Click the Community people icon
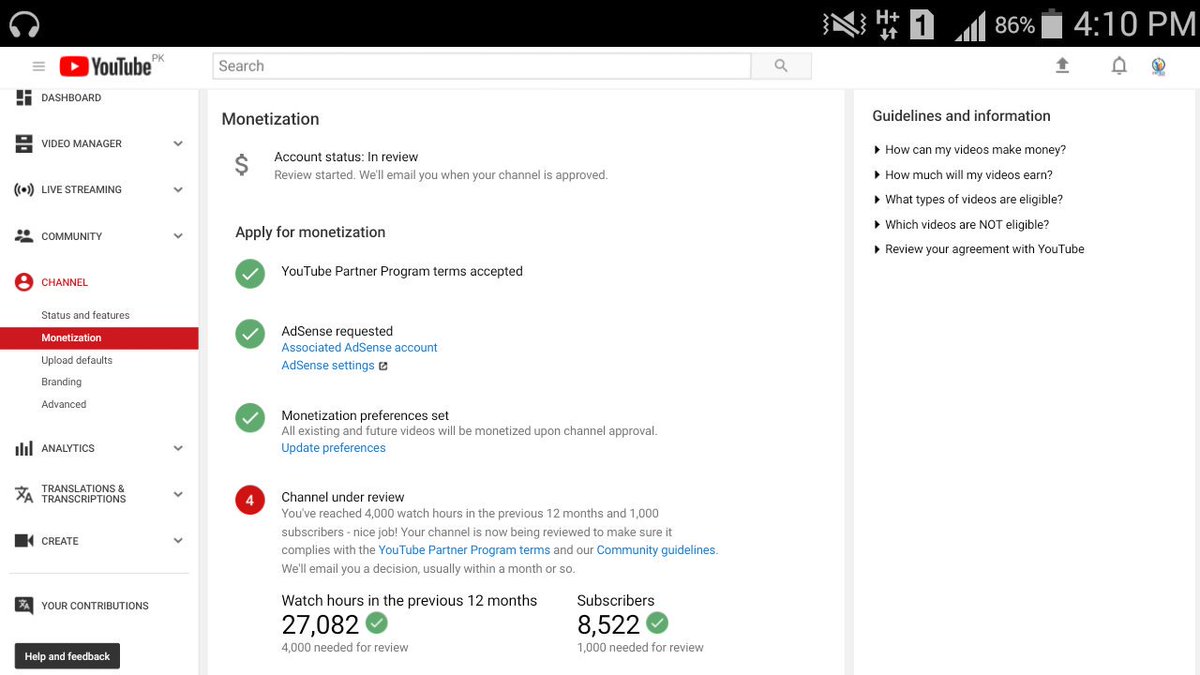This screenshot has height=675, width=1200. point(24,236)
